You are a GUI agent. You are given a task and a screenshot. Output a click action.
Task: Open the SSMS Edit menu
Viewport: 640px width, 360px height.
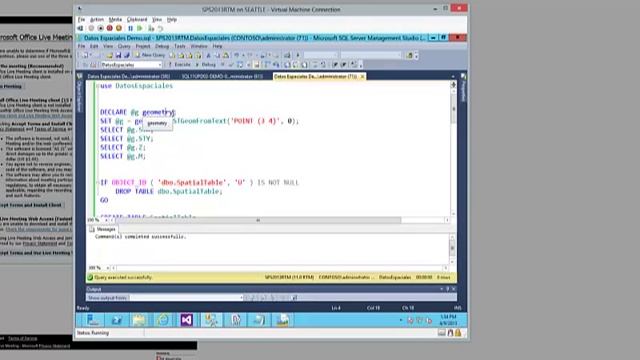click(x=94, y=46)
